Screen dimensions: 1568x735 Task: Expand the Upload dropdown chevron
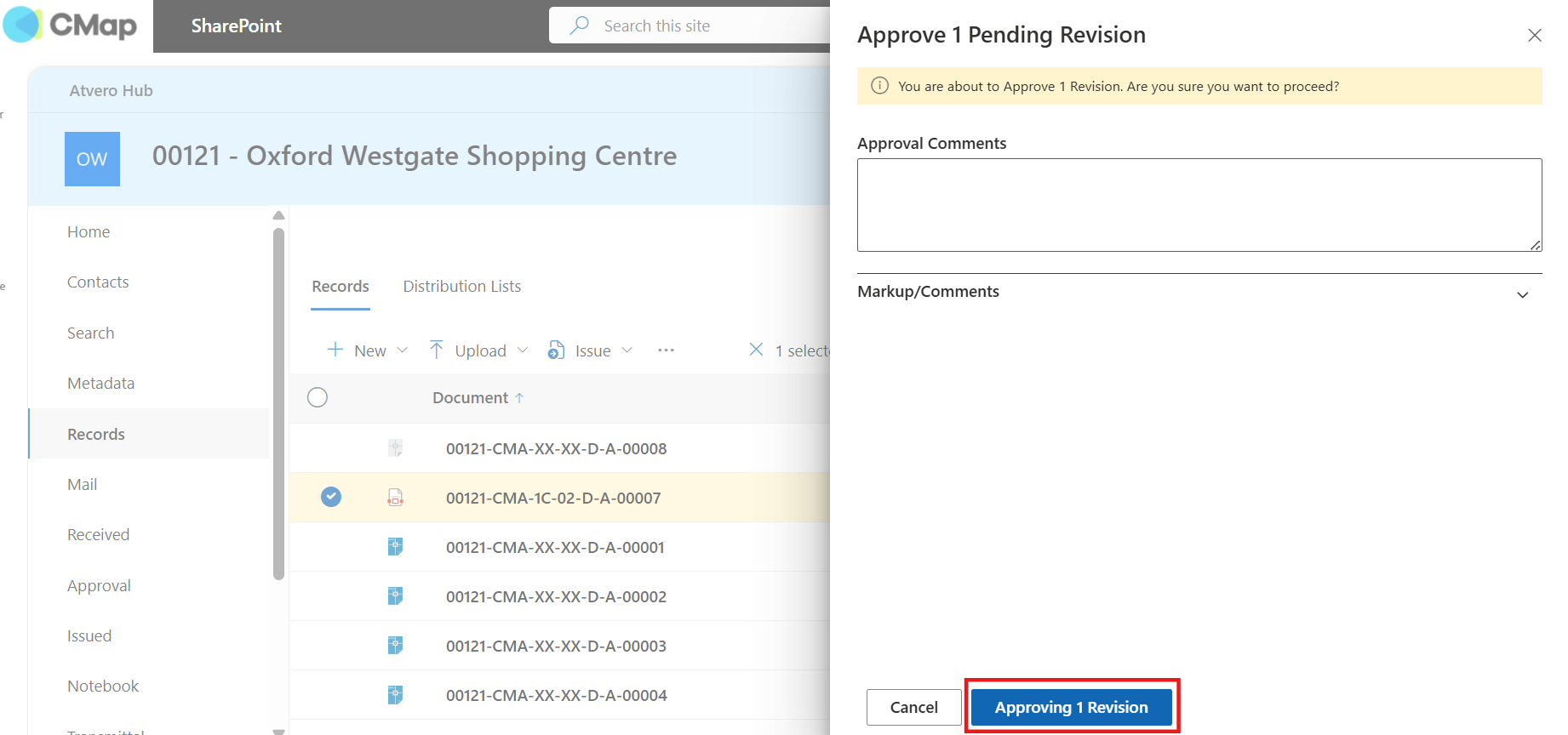(x=523, y=350)
